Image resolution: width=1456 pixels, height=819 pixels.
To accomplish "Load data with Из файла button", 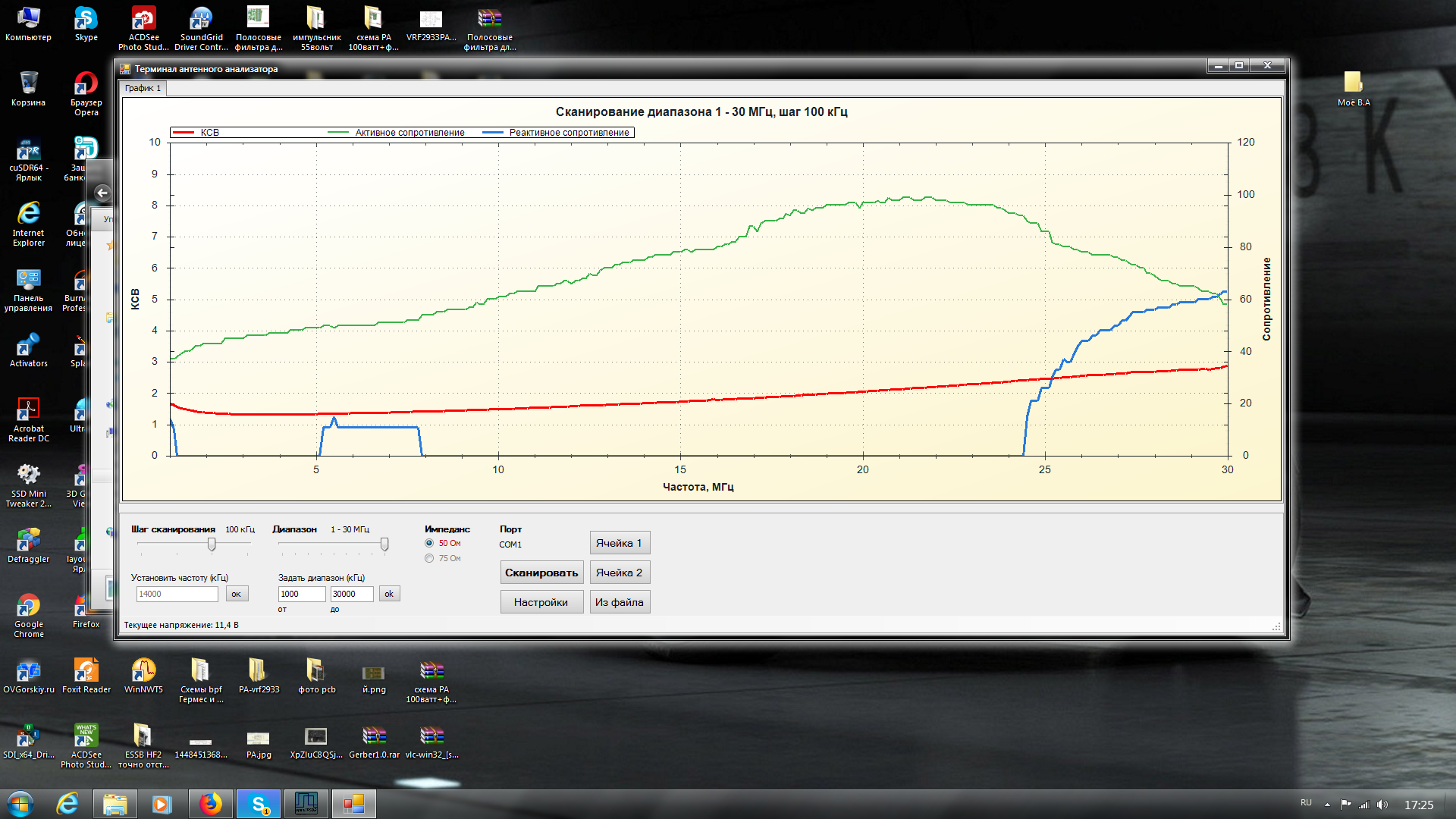I will pos(619,602).
